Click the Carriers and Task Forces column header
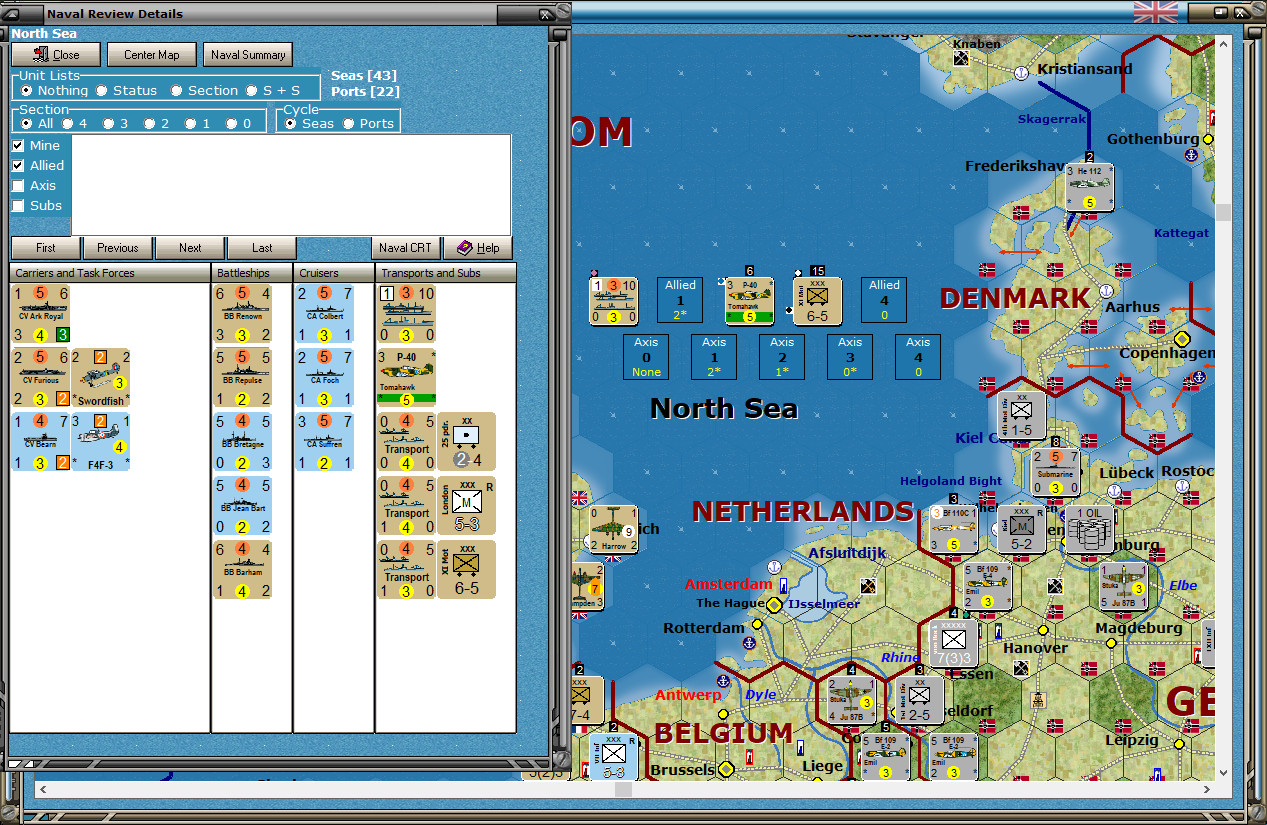 tap(110, 273)
